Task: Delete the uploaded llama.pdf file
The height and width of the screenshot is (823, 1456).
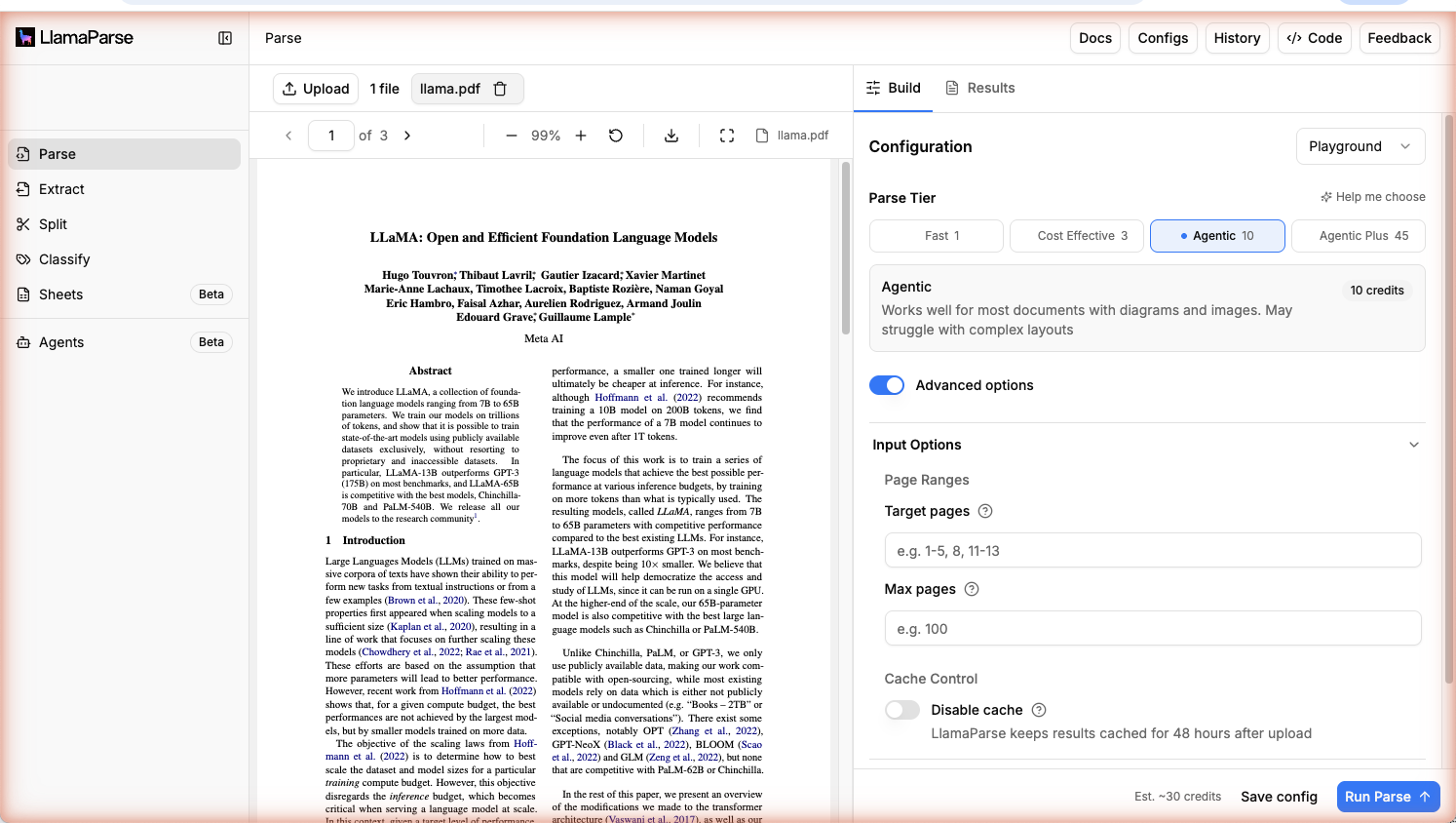Action: point(500,88)
